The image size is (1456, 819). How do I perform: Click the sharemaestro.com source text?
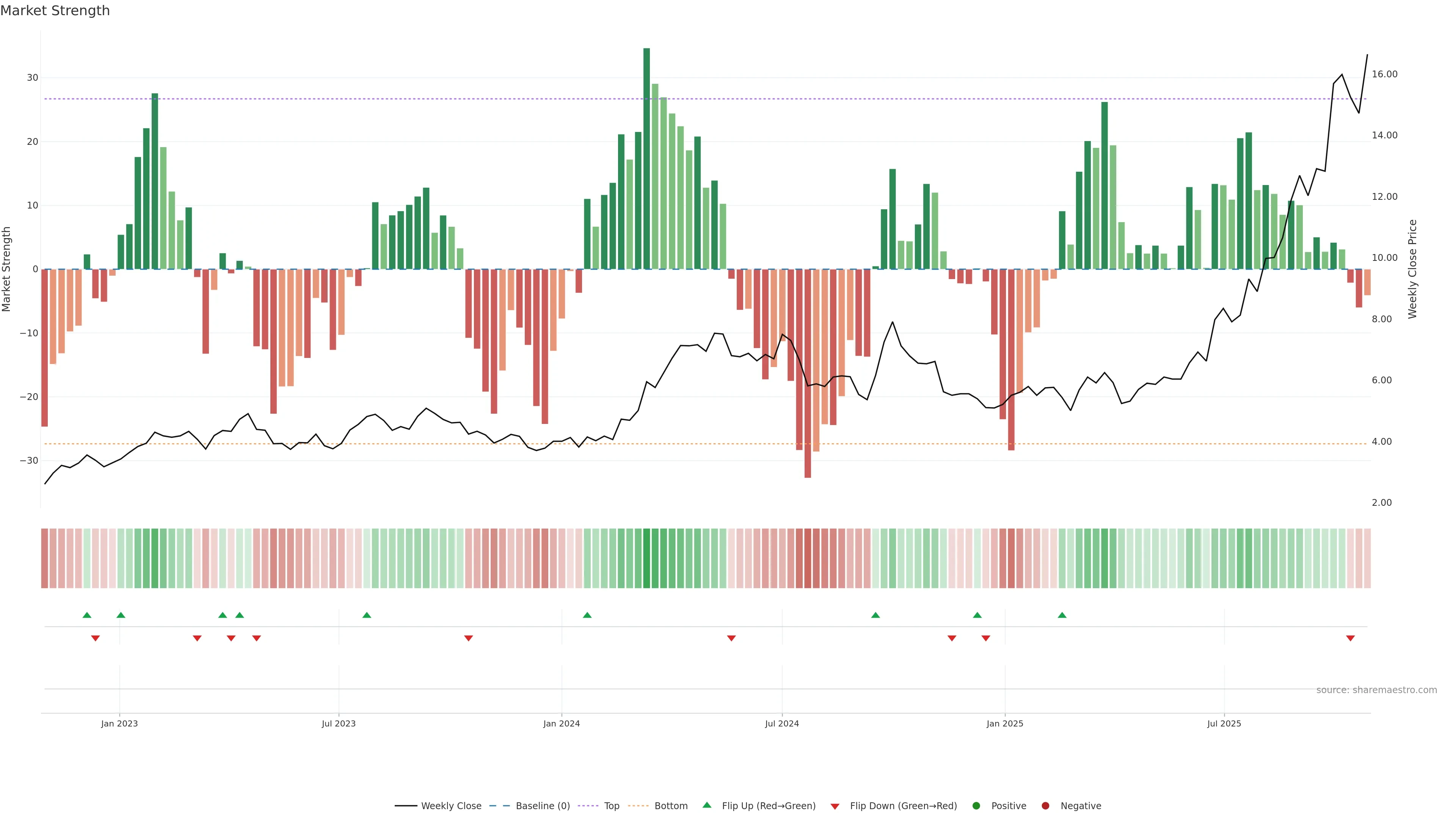[x=1376, y=690]
